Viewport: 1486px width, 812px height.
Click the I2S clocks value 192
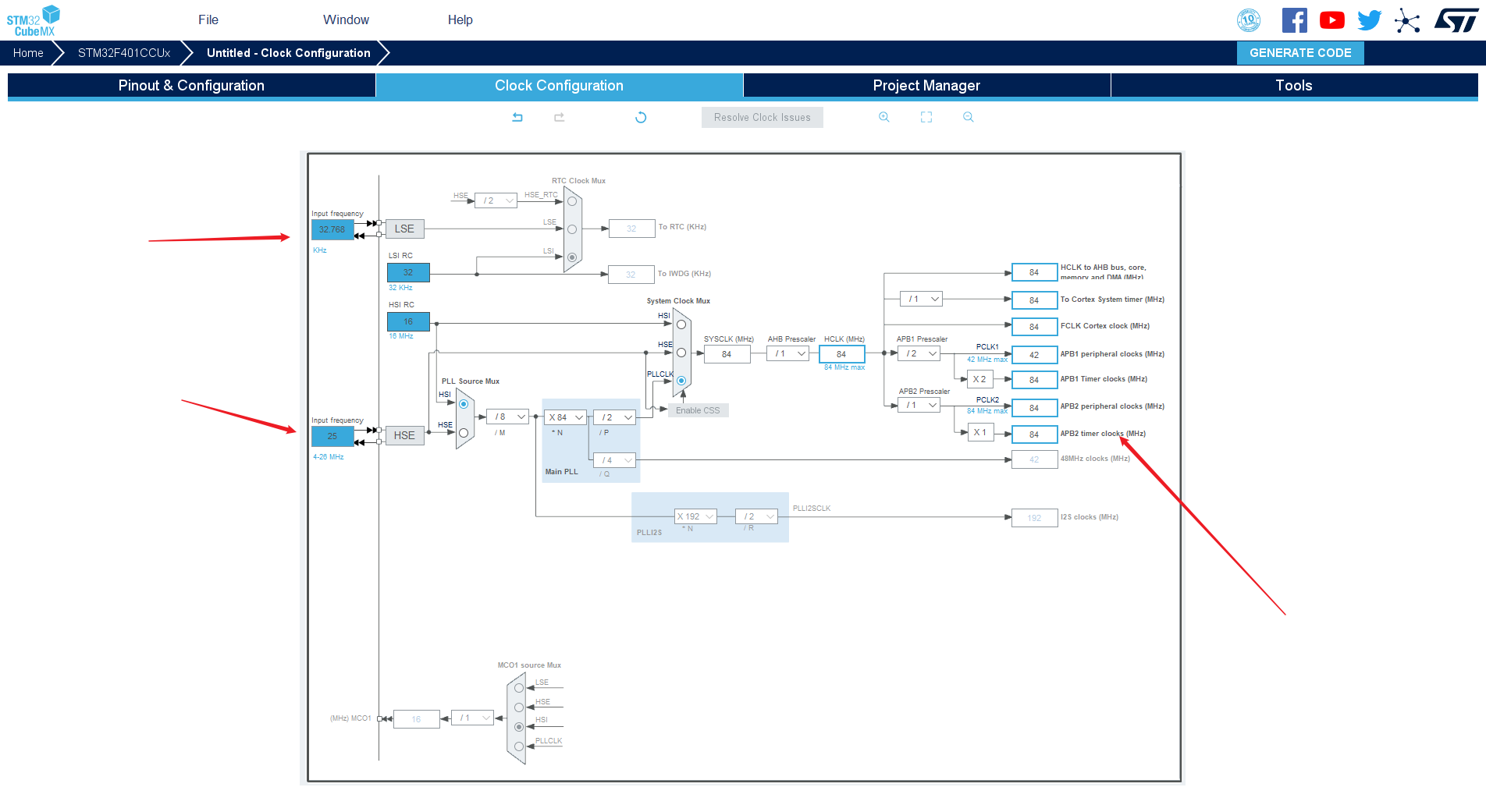(x=1034, y=518)
